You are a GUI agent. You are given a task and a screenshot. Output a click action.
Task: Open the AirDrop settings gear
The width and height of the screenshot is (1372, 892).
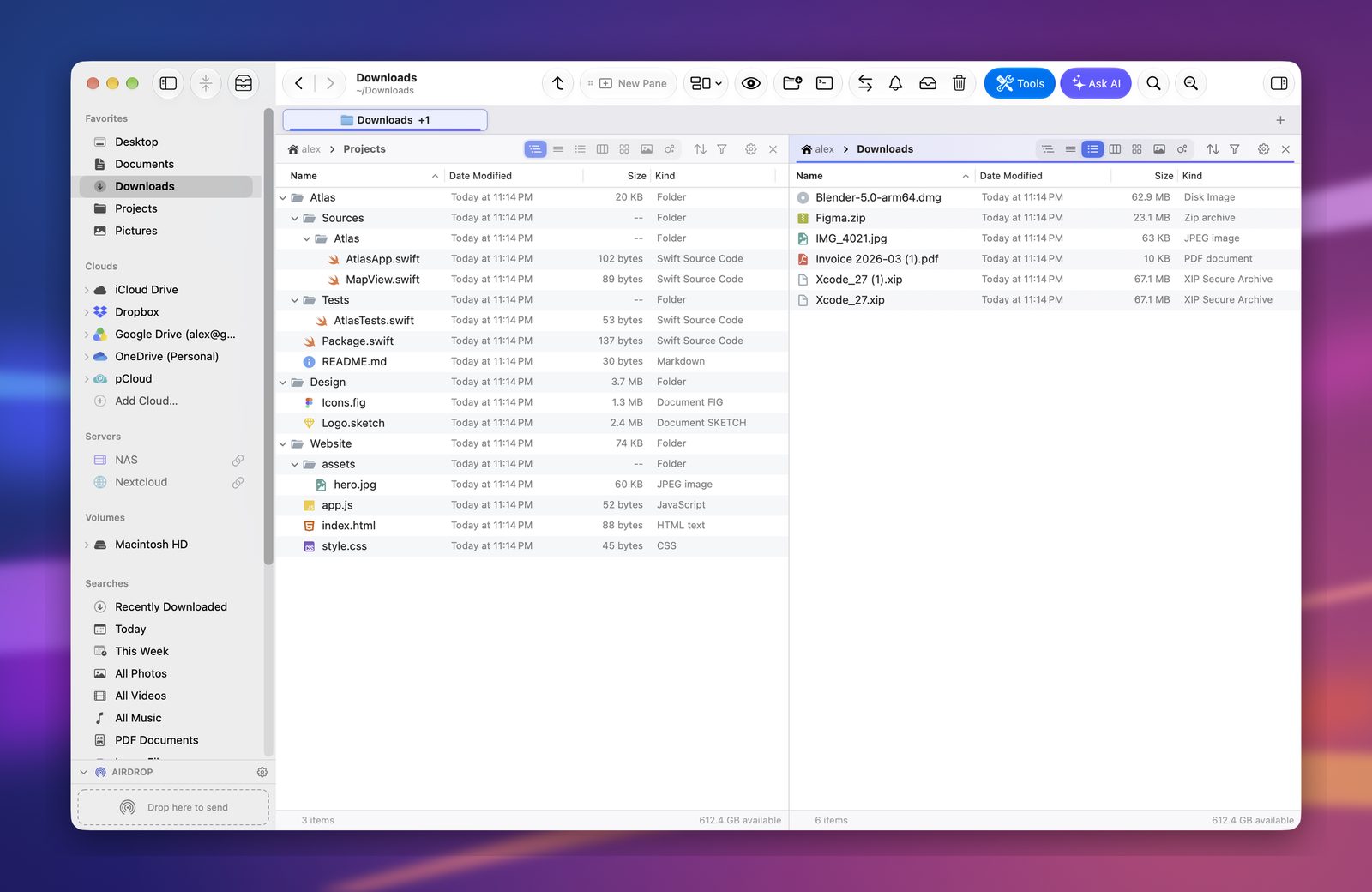point(262,772)
